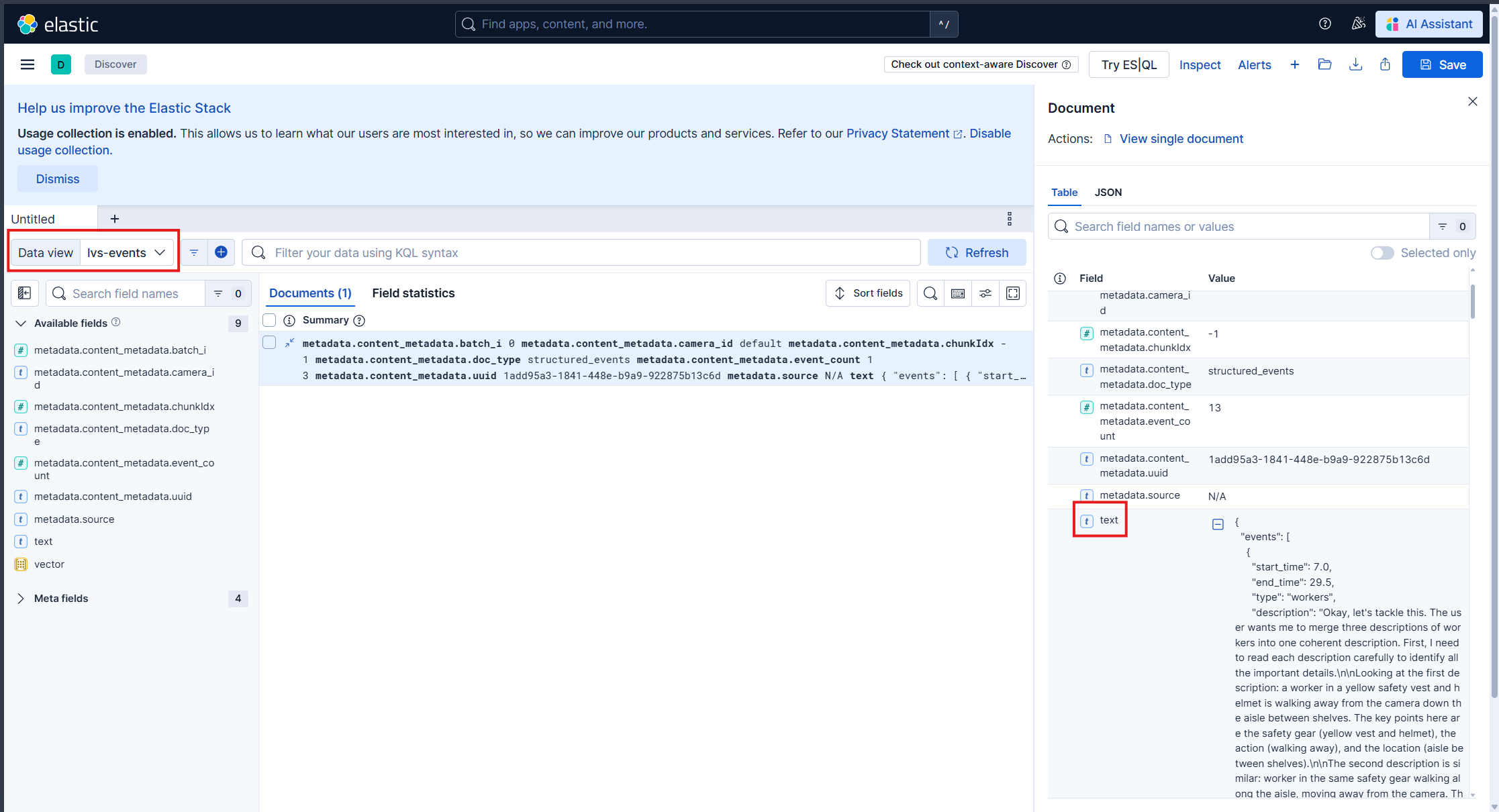Toggle the Selected only switch
Screen dimensions: 1499x812
[x=1382, y=253]
